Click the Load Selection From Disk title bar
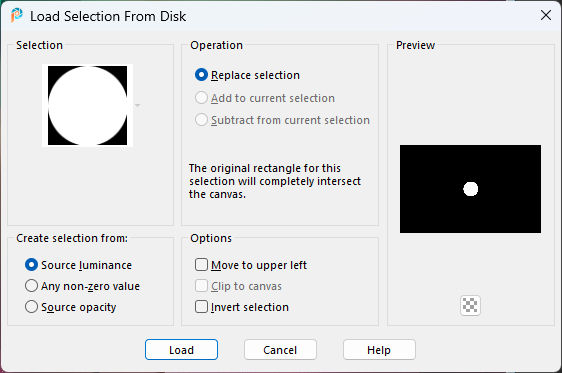The width and height of the screenshot is (562, 373). [x=281, y=16]
